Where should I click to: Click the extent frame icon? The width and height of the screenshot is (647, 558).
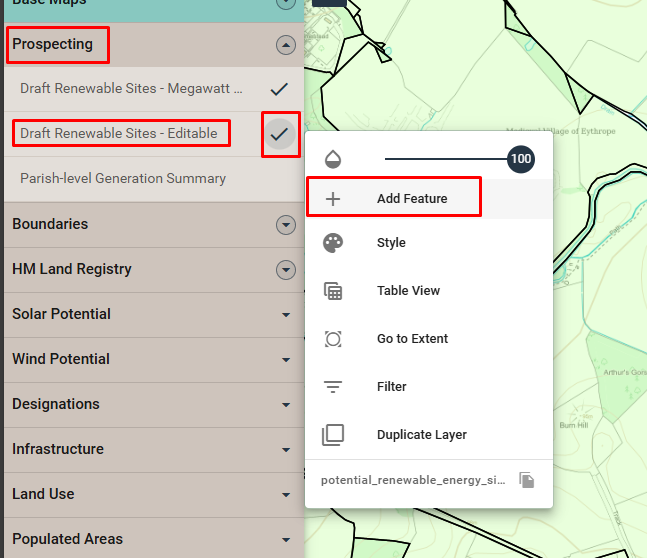pos(333,339)
